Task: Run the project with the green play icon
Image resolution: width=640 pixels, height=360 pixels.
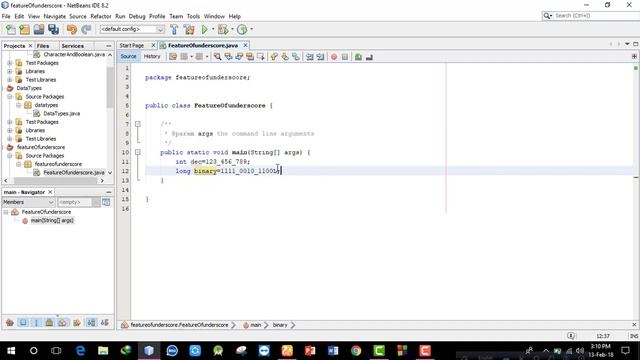Action: (x=204, y=29)
